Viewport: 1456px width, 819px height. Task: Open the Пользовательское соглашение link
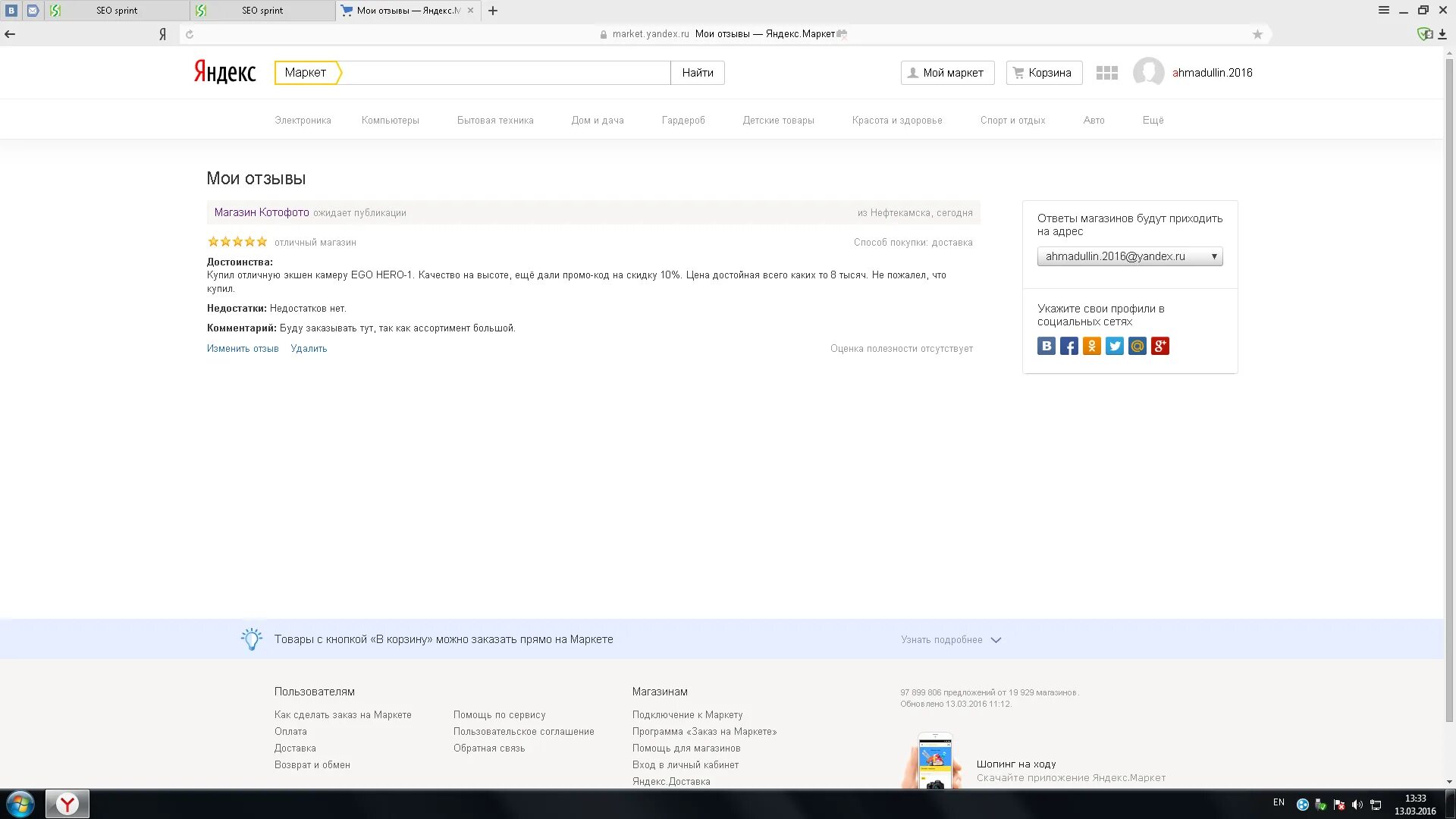pos(523,732)
